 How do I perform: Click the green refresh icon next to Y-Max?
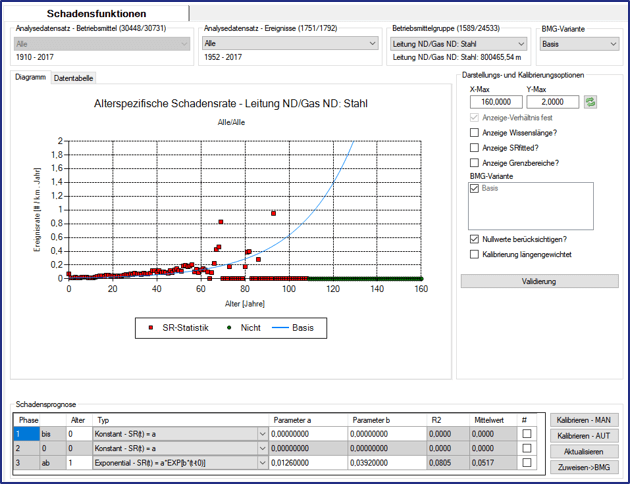pos(590,102)
